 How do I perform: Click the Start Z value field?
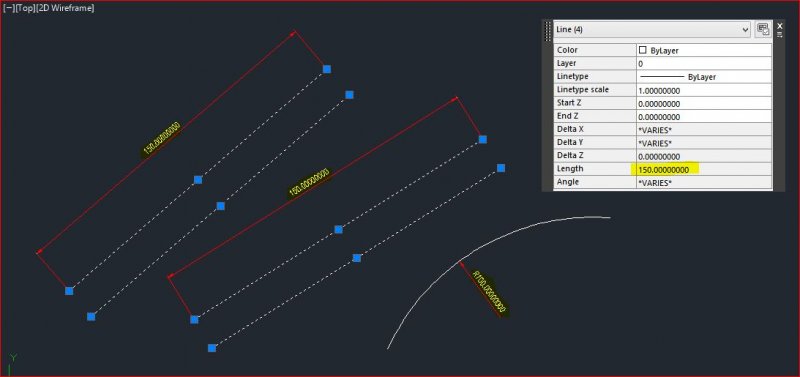704,103
